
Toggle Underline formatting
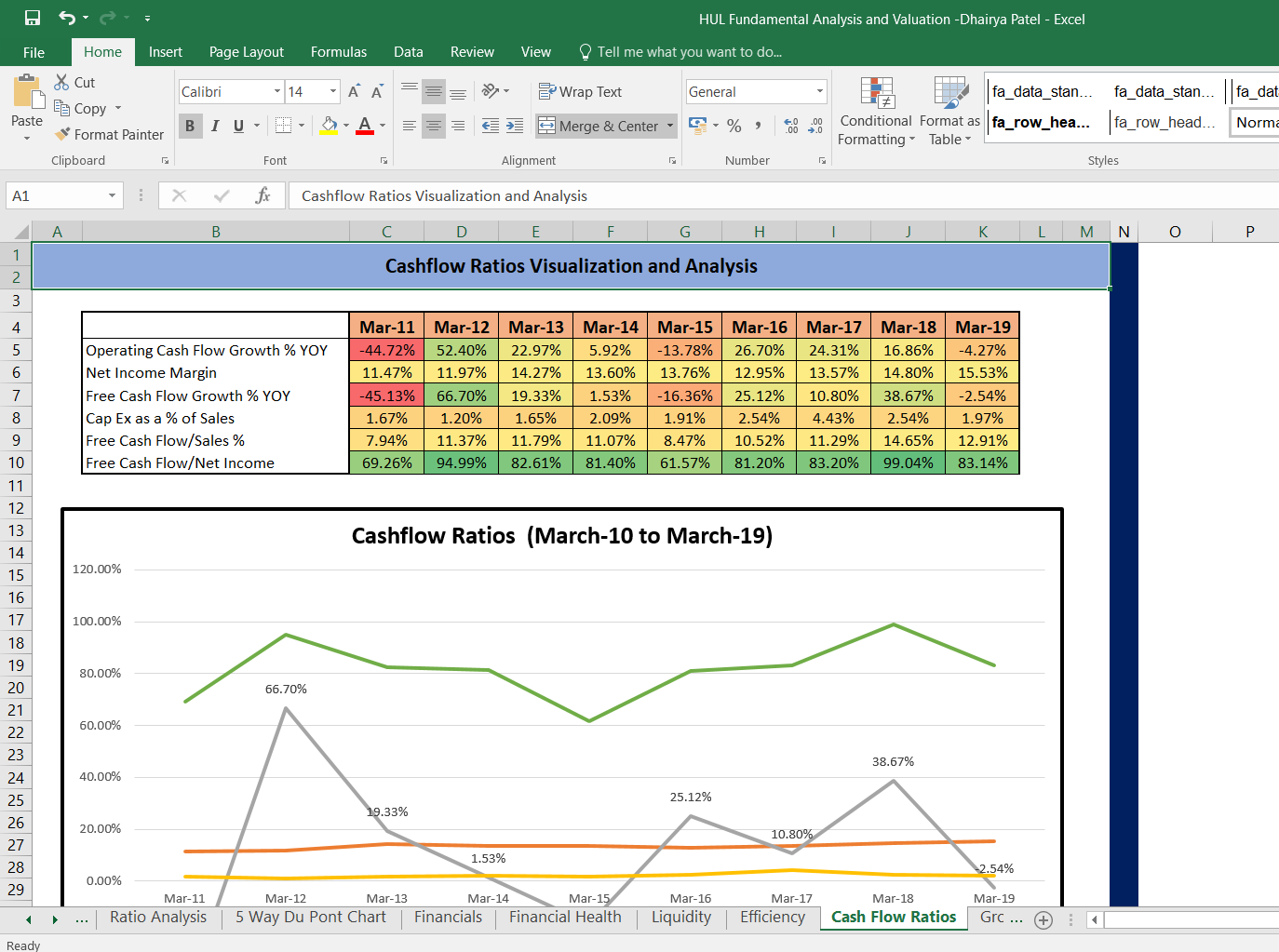pos(239,126)
